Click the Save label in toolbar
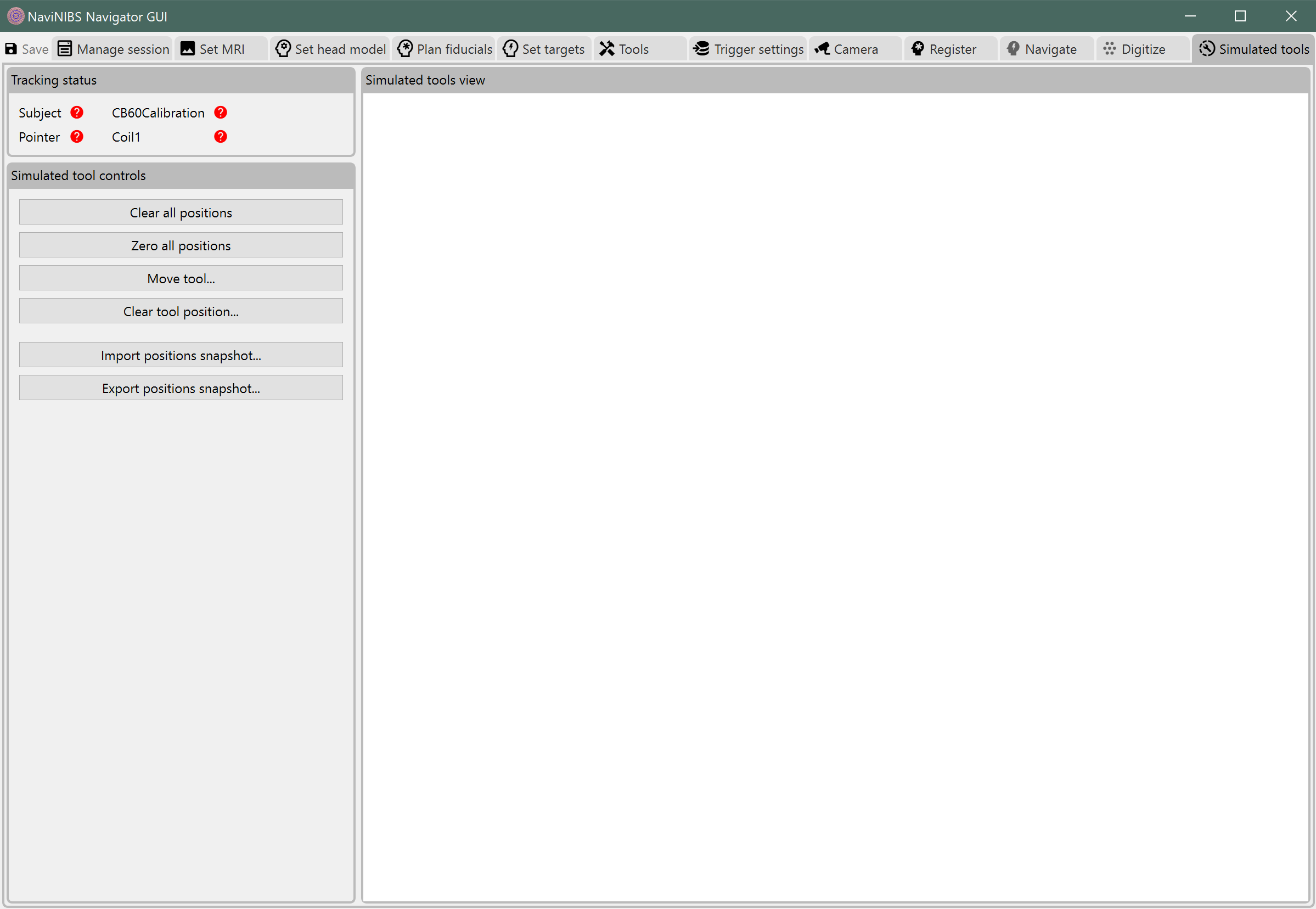Viewport: 1316px width, 909px height. (35, 49)
